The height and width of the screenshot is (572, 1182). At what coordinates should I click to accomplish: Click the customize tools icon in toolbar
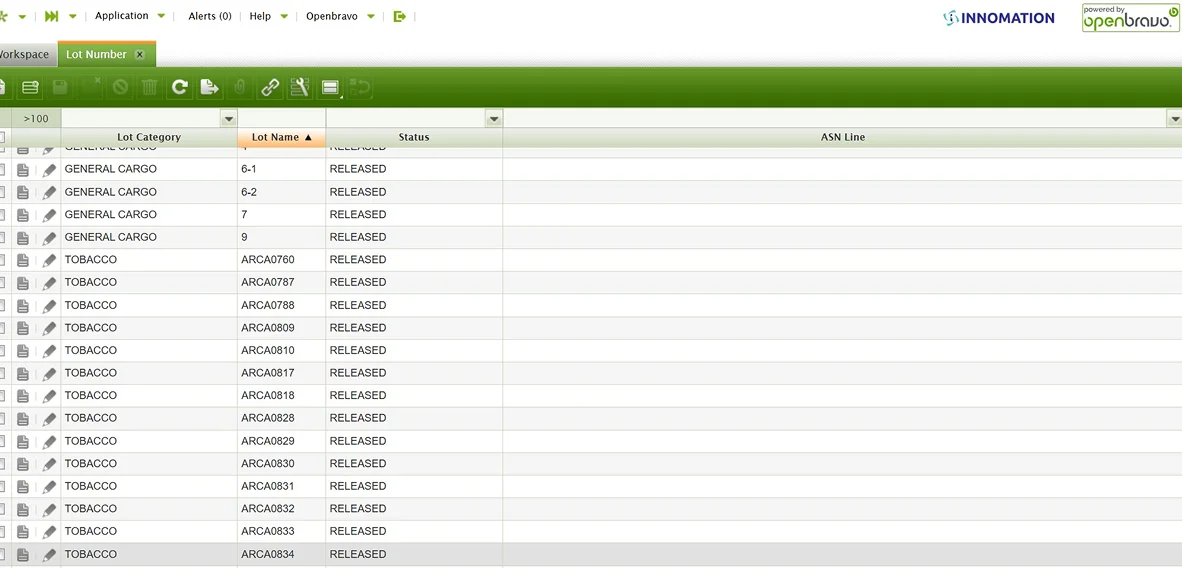click(x=299, y=88)
